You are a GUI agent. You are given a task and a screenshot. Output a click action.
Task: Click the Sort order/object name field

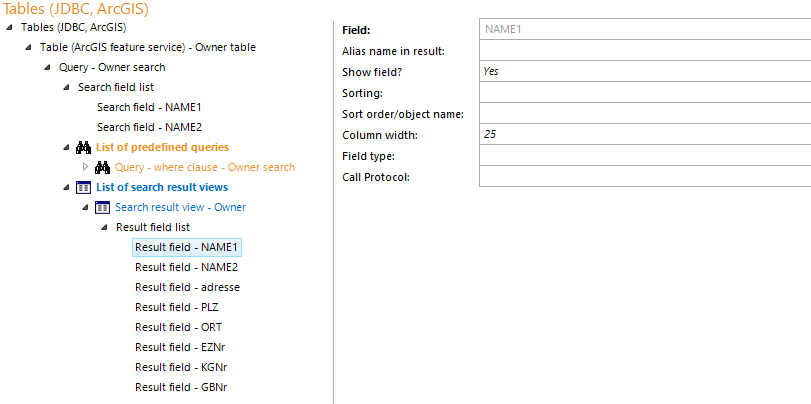click(x=645, y=113)
